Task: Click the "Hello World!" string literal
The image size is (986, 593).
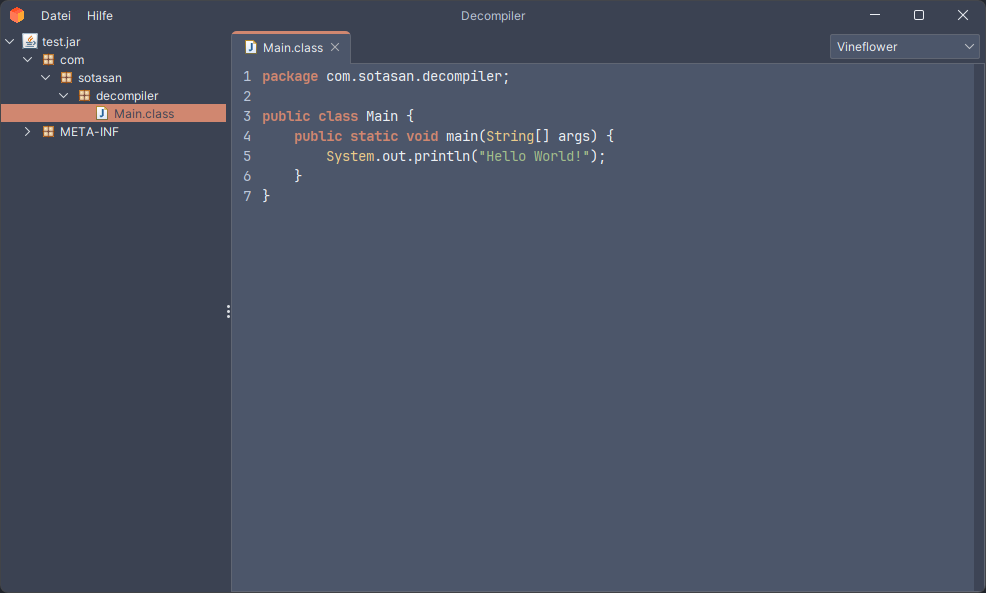Action: (x=534, y=156)
